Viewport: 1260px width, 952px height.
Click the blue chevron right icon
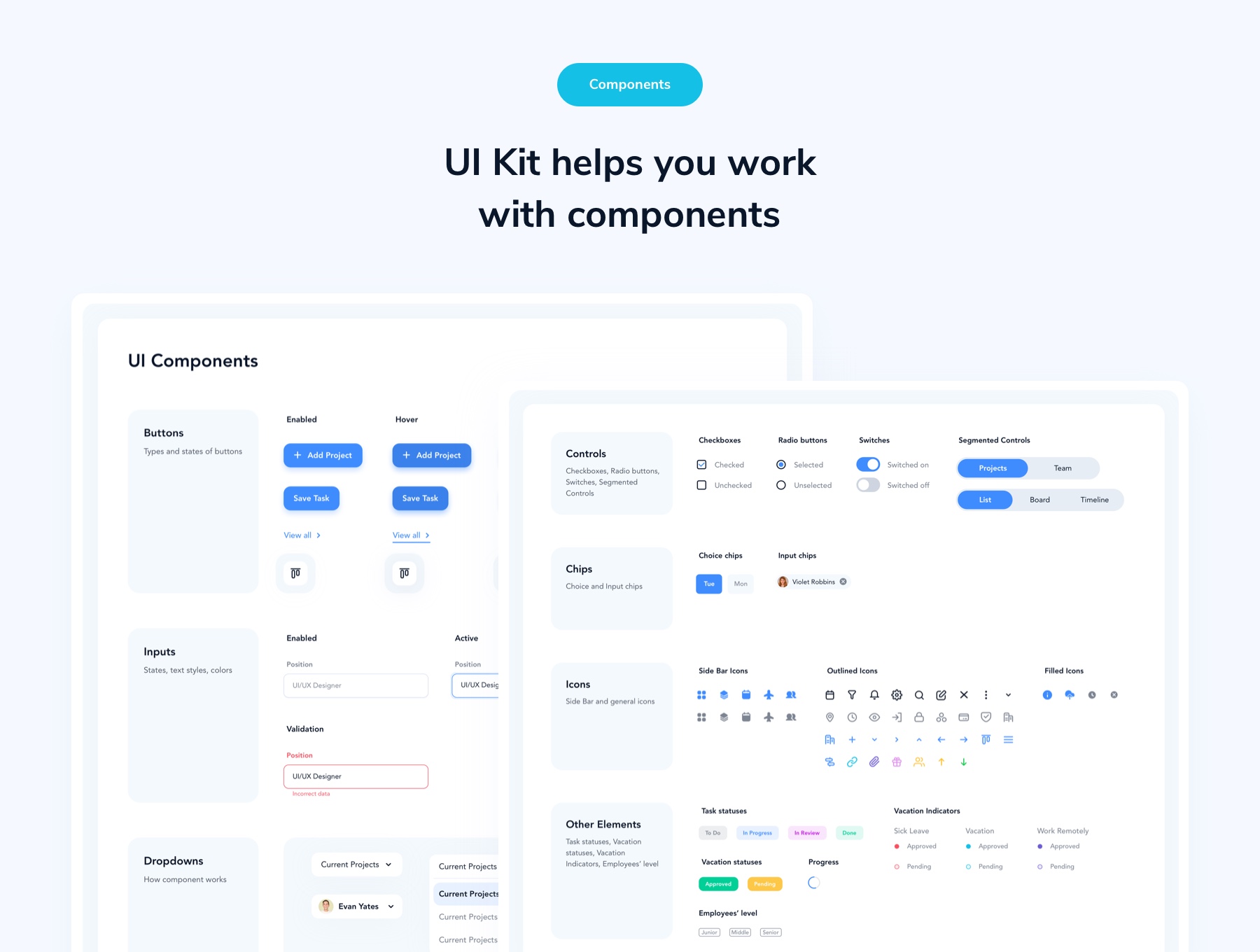pos(897,740)
